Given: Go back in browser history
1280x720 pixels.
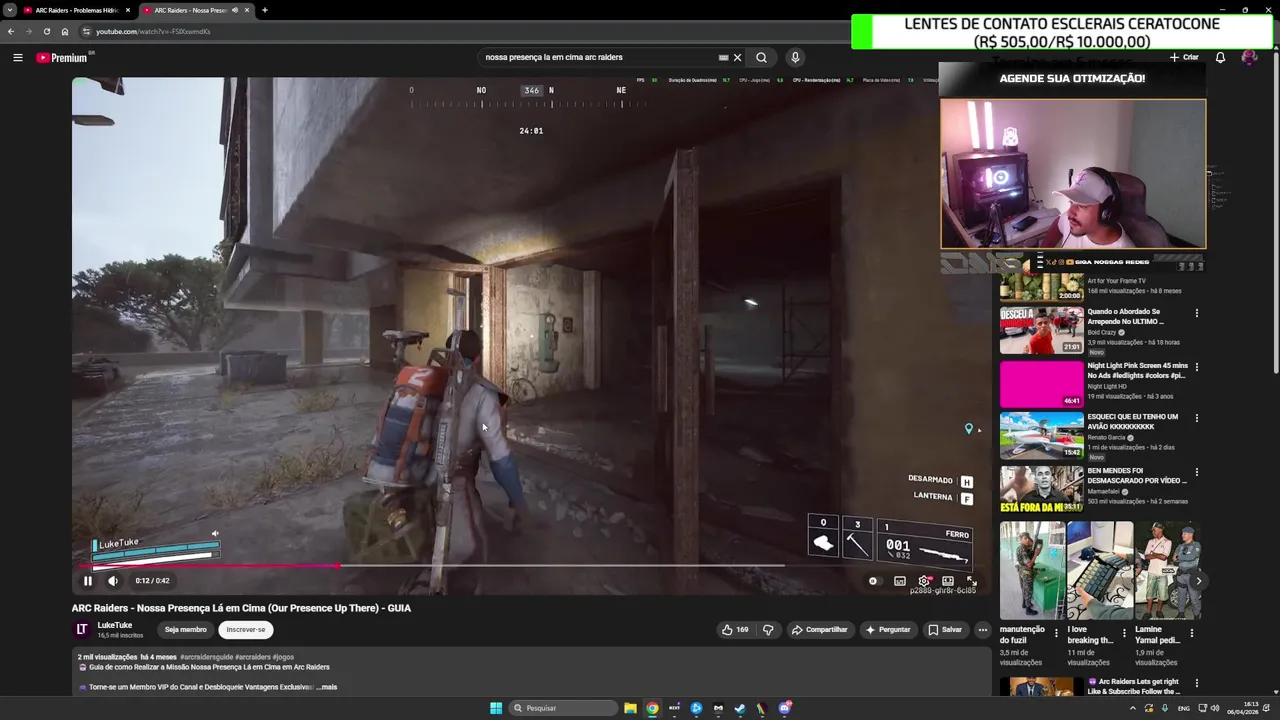Looking at the screenshot, I should tap(11, 31).
